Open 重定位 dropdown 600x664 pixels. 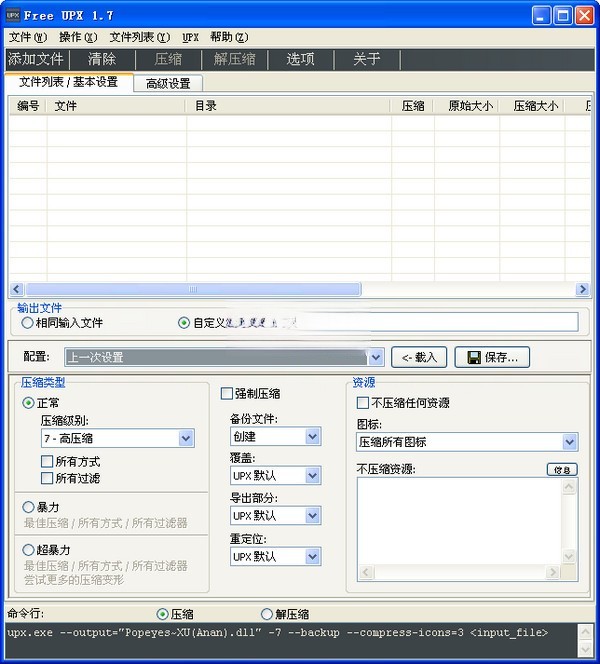(276, 556)
